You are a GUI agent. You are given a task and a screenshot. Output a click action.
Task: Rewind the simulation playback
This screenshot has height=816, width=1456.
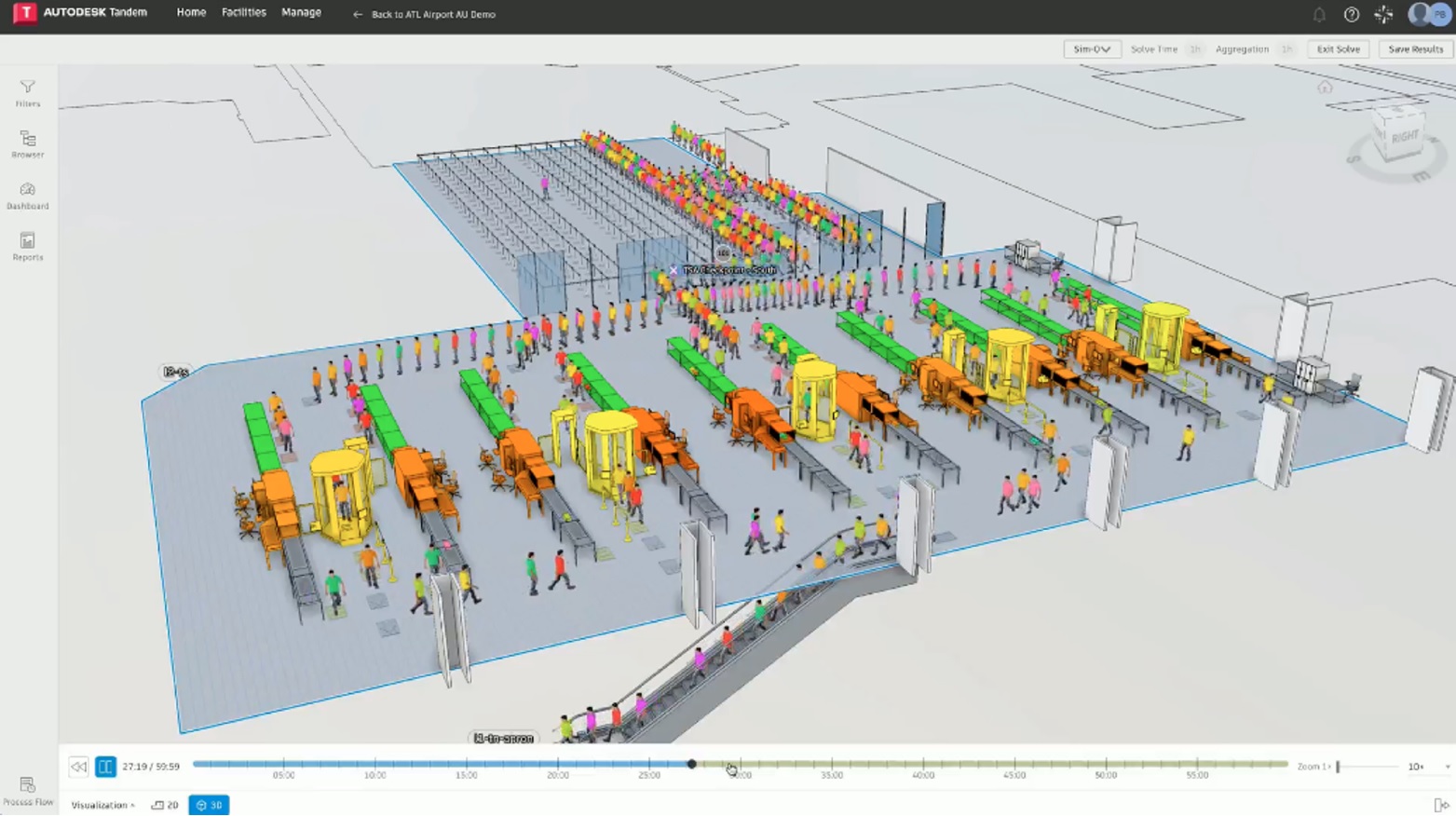coord(78,767)
